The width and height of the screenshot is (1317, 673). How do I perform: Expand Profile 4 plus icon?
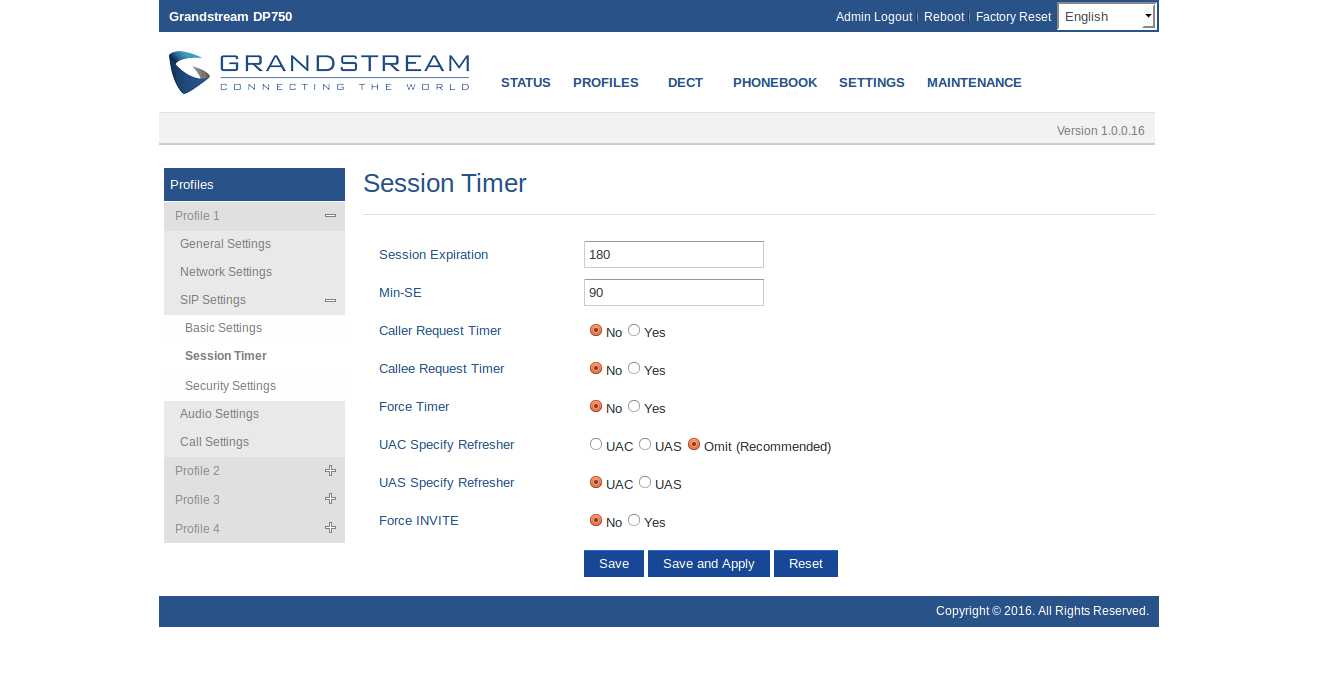point(330,528)
